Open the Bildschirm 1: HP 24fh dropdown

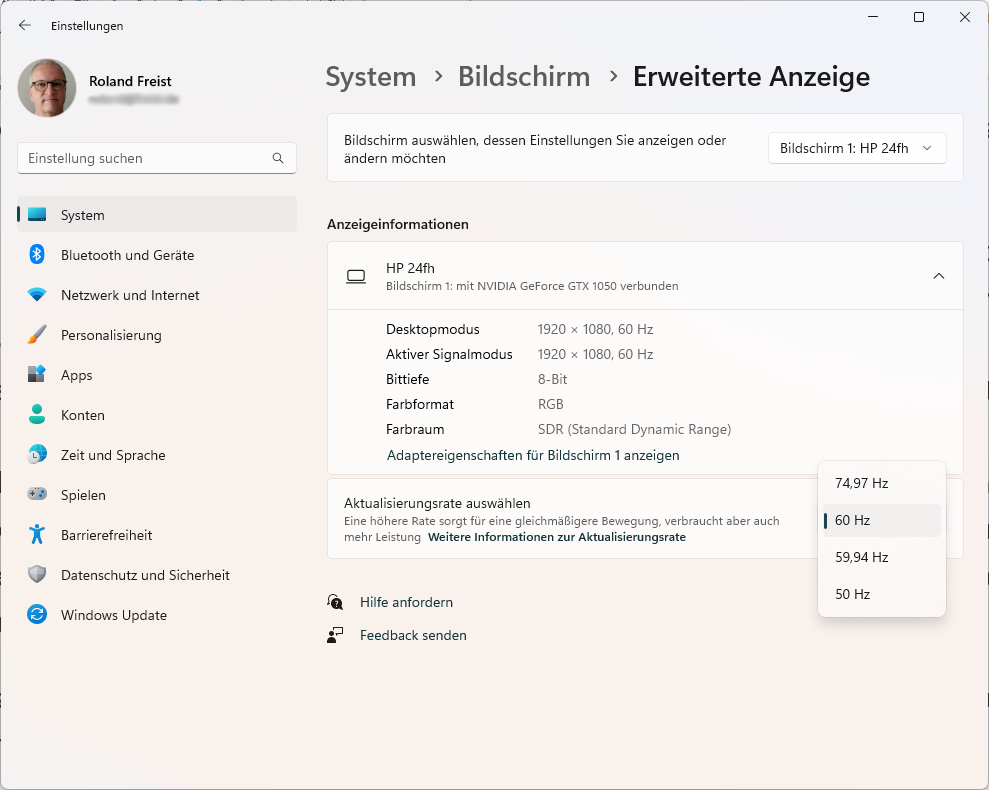(856, 148)
